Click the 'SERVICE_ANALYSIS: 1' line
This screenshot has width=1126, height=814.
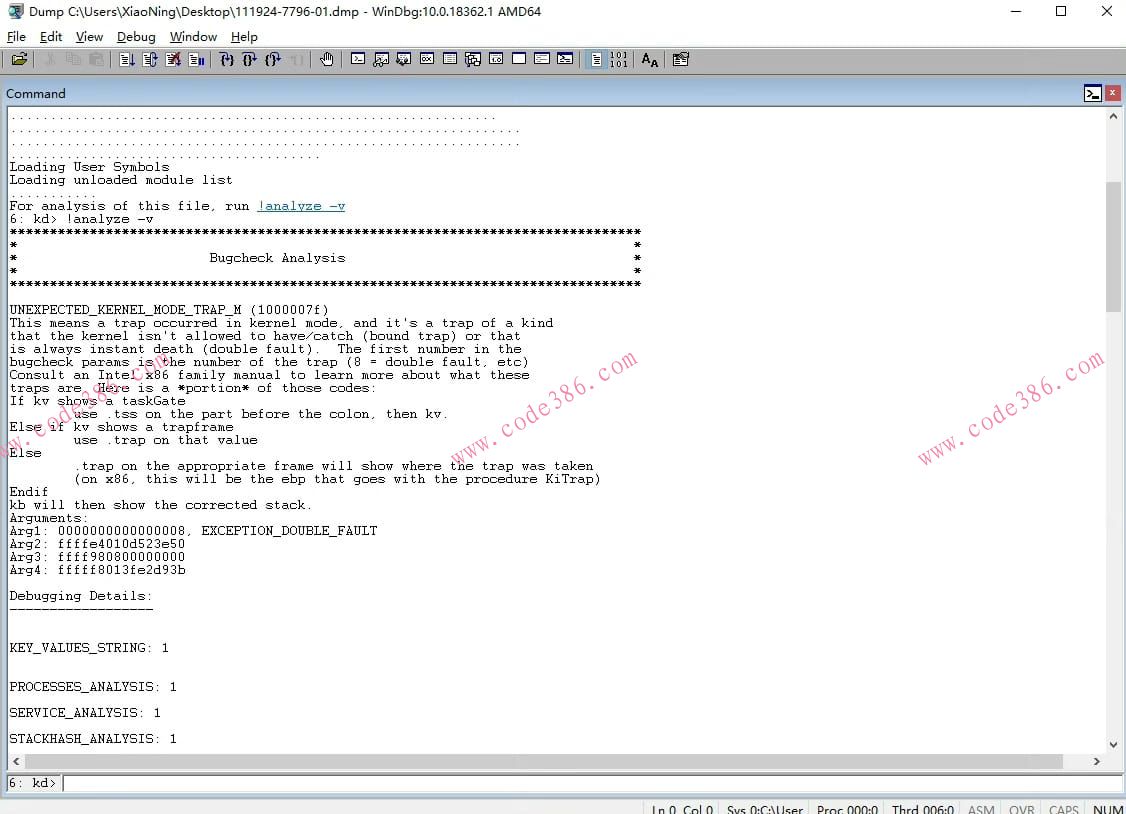click(85, 712)
